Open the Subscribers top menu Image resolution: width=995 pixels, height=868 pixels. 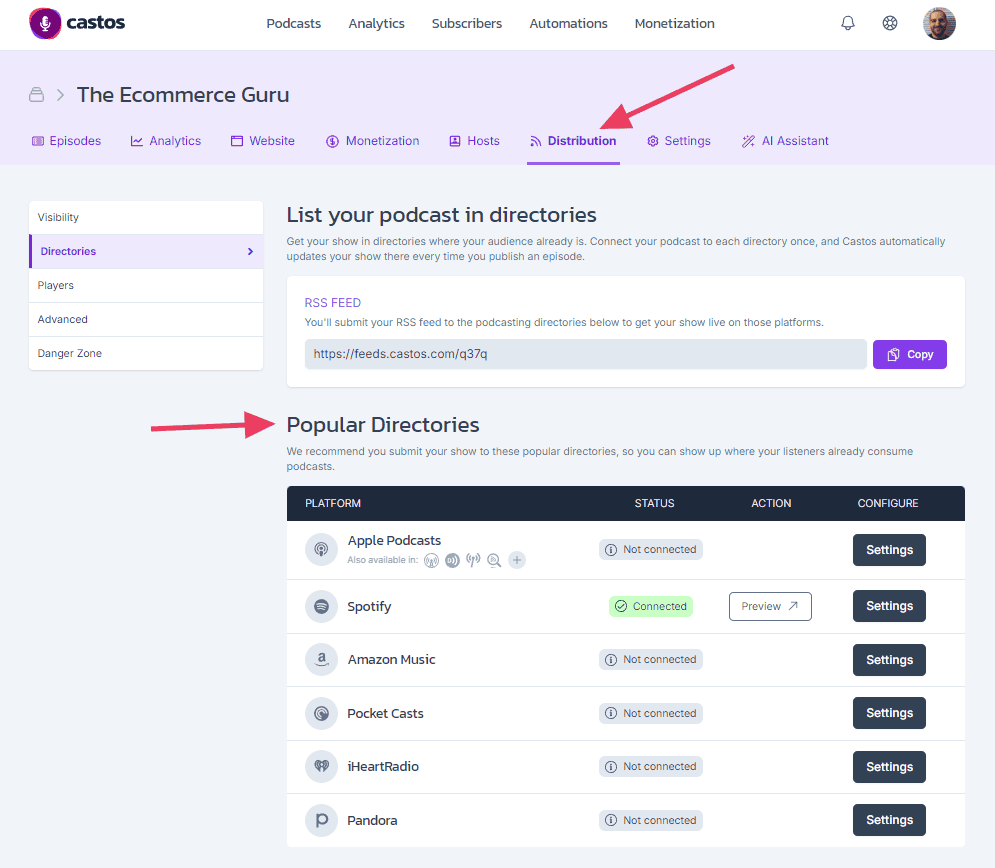click(x=467, y=23)
